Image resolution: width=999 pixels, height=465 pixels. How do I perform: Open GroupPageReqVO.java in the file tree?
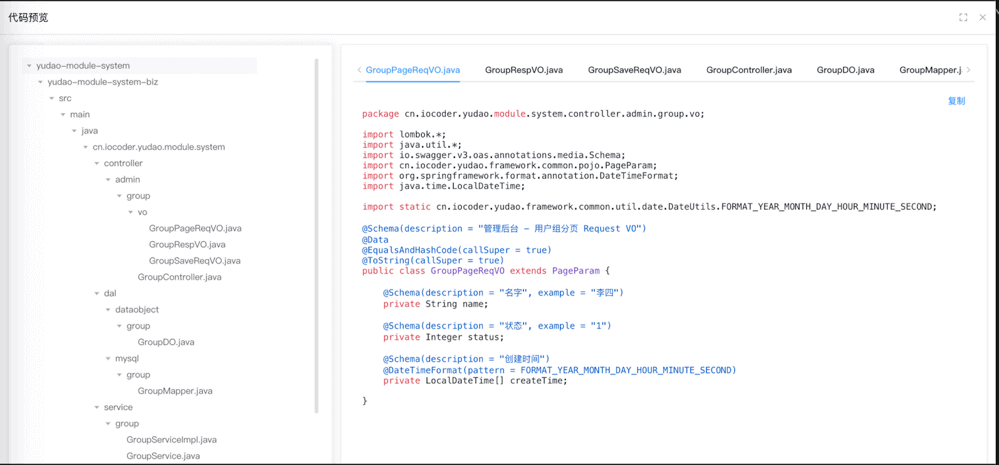click(x=195, y=228)
